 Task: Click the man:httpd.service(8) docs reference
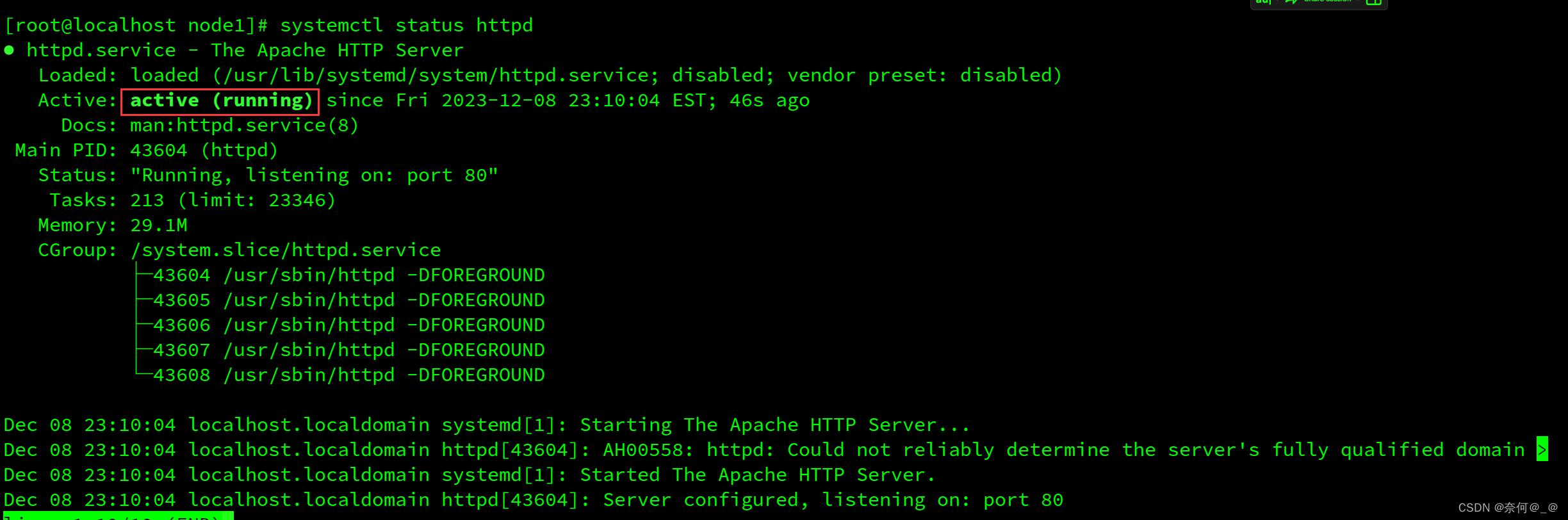pyautogui.click(x=243, y=126)
